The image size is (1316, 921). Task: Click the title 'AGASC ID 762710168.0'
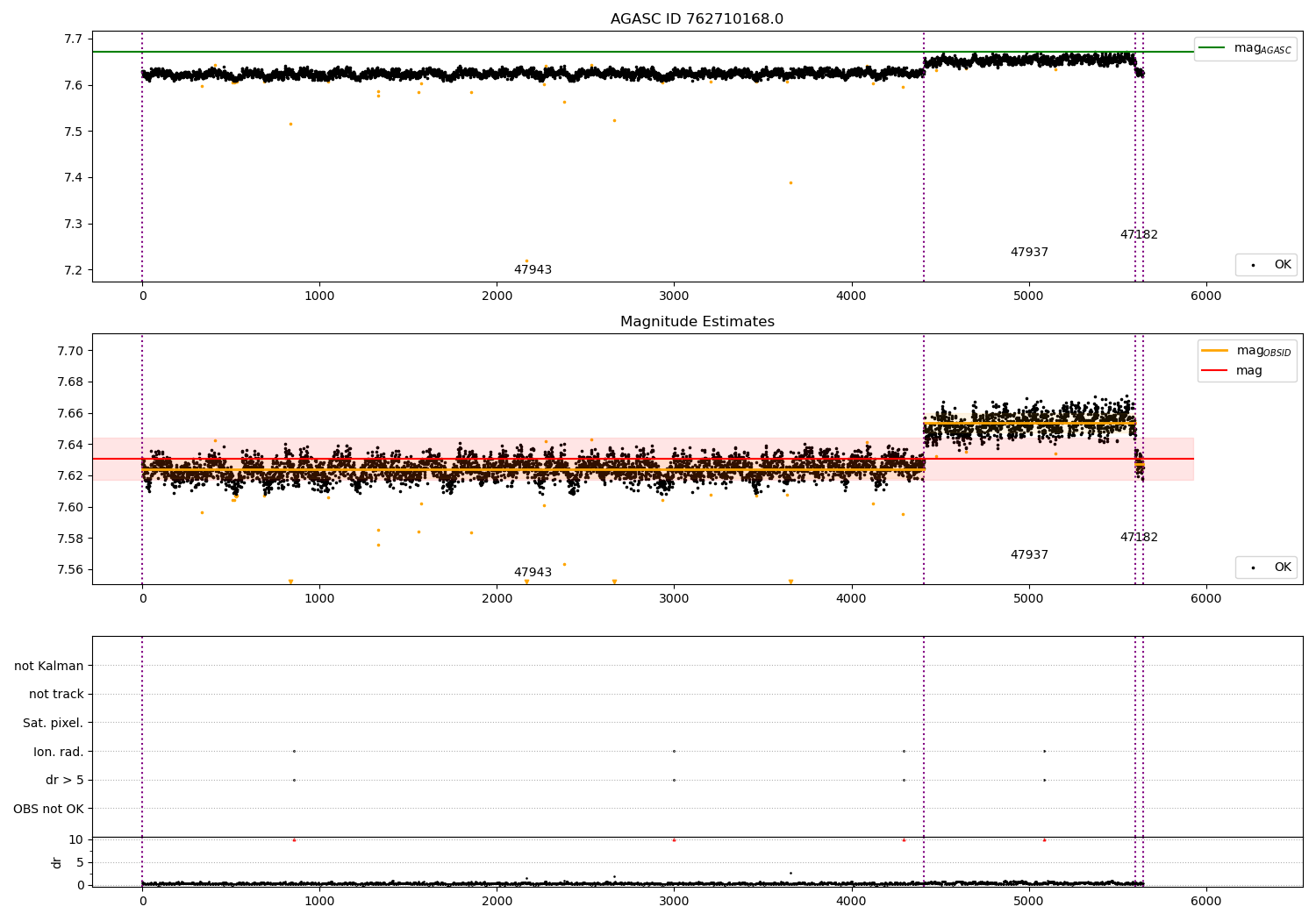point(697,19)
